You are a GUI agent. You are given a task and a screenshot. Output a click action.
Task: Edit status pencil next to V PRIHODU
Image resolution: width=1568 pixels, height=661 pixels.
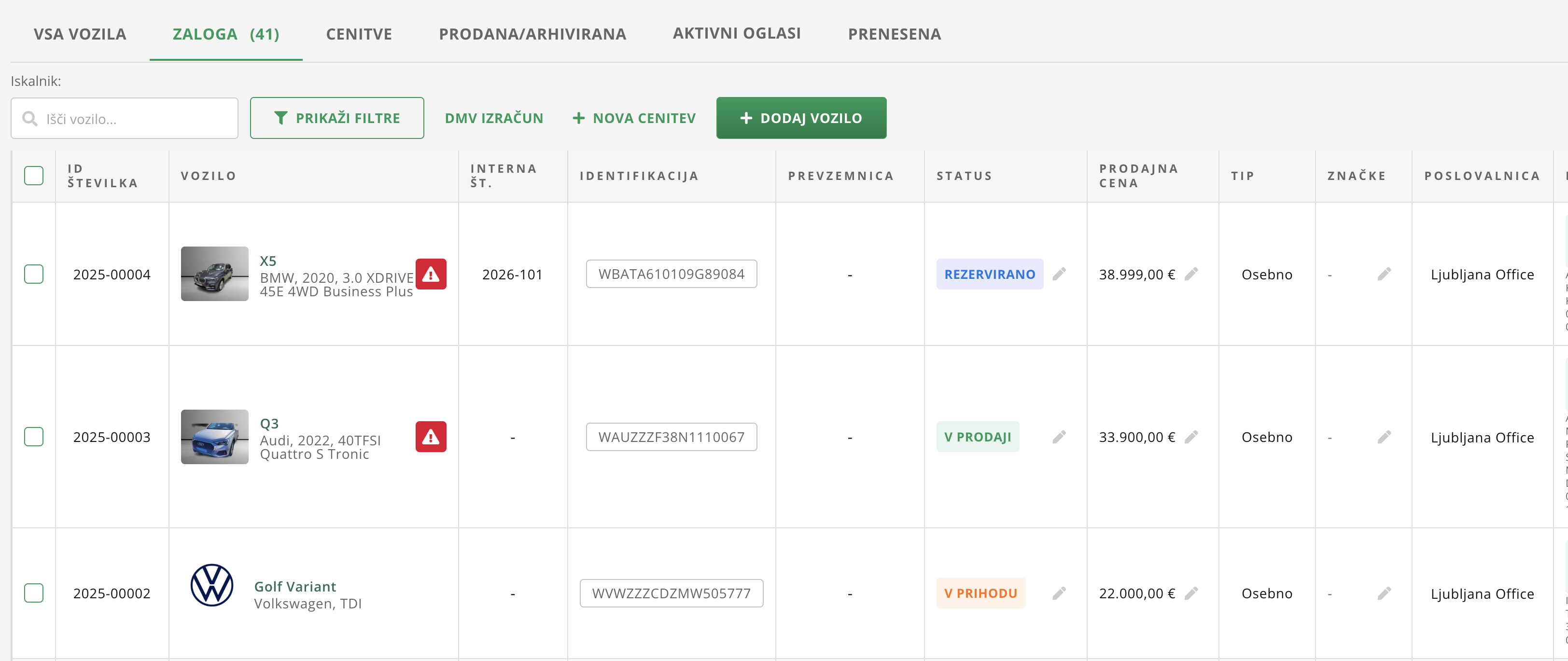point(1059,593)
